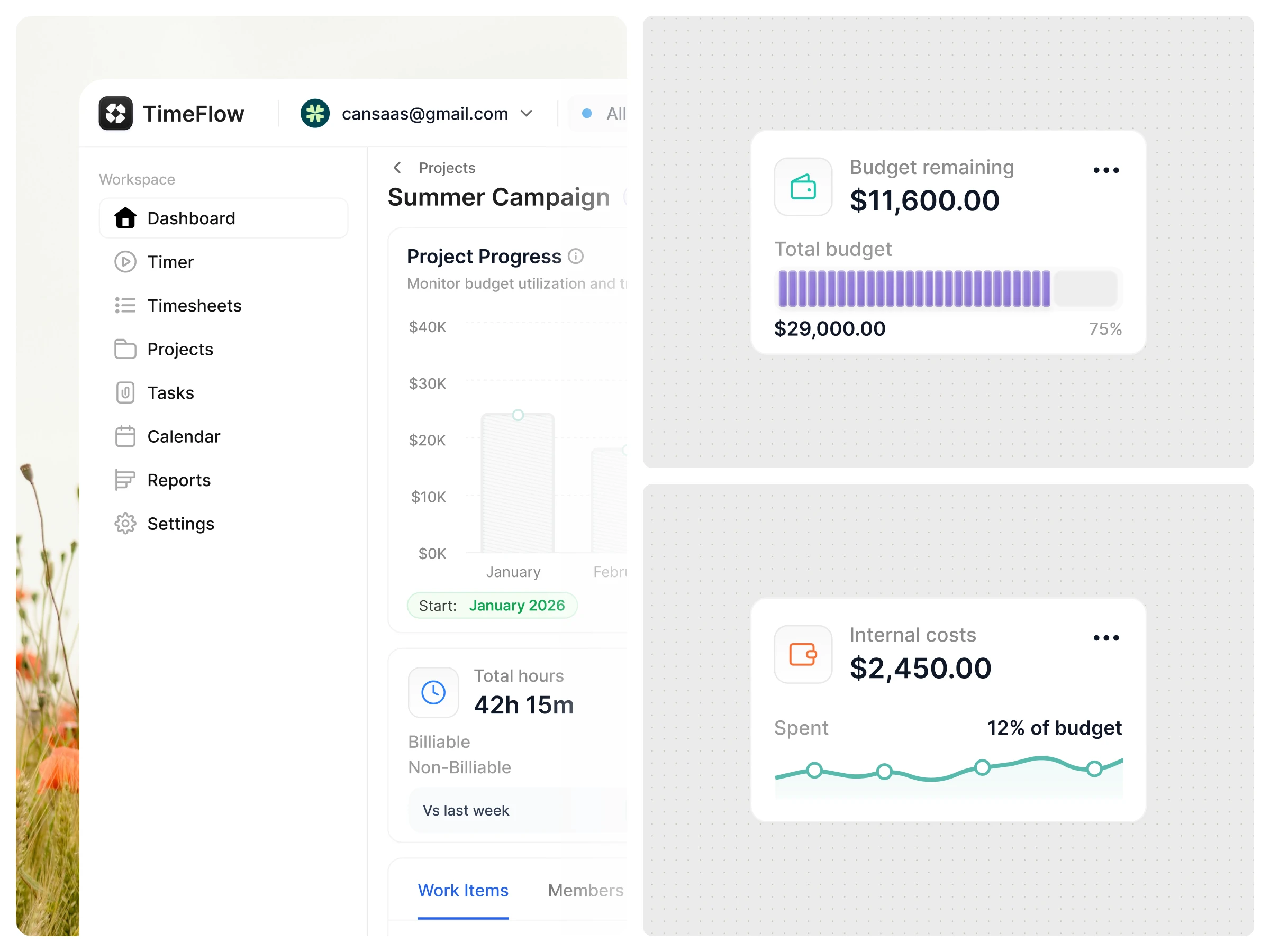Click the Project Progress info icon
The image size is (1270, 952).
(575, 256)
